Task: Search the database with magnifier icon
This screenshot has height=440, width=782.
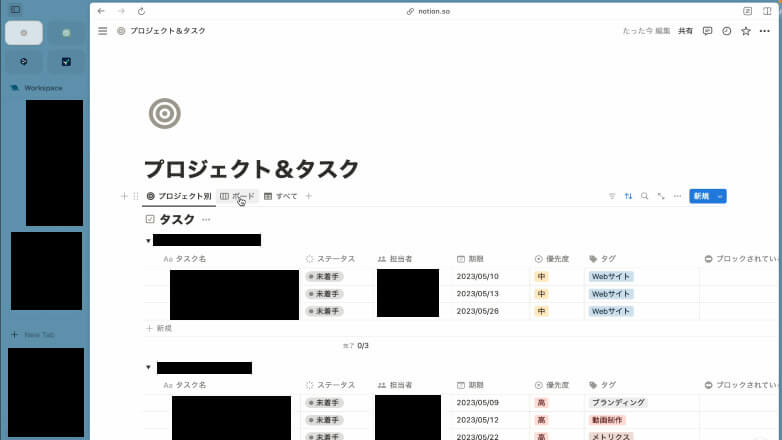Action: click(644, 196)
